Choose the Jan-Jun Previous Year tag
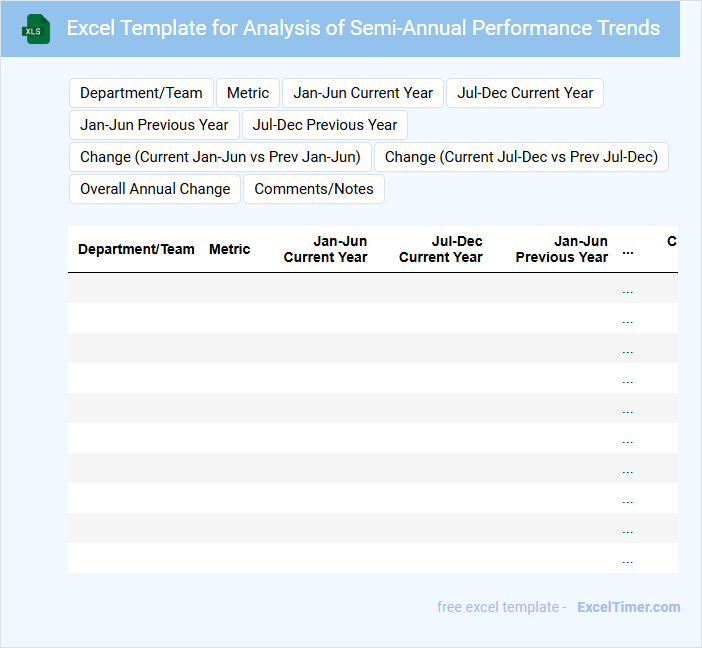Screen dimensions: 702x648 pos(154,125)
